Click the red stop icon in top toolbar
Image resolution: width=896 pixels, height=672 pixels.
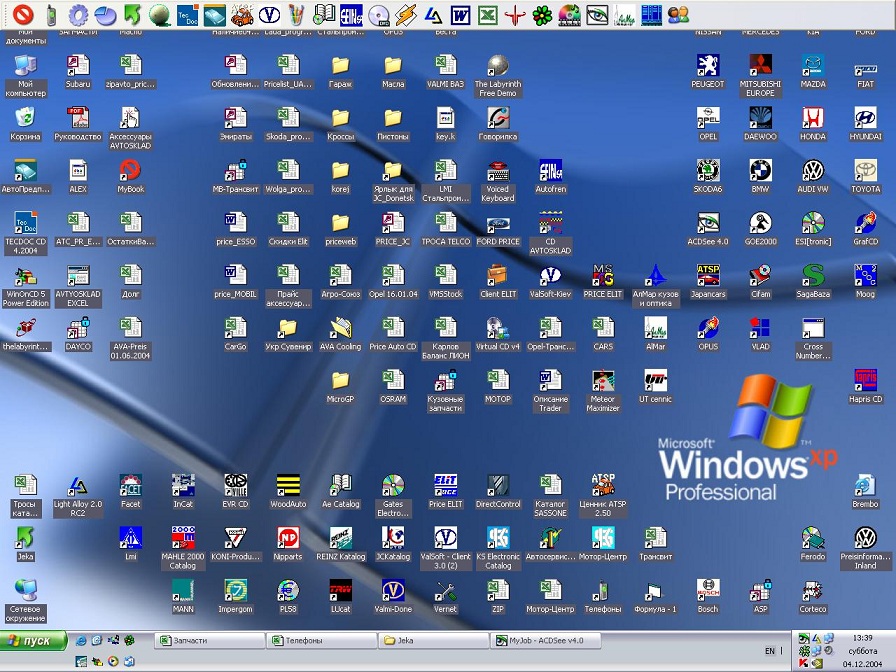23,14
